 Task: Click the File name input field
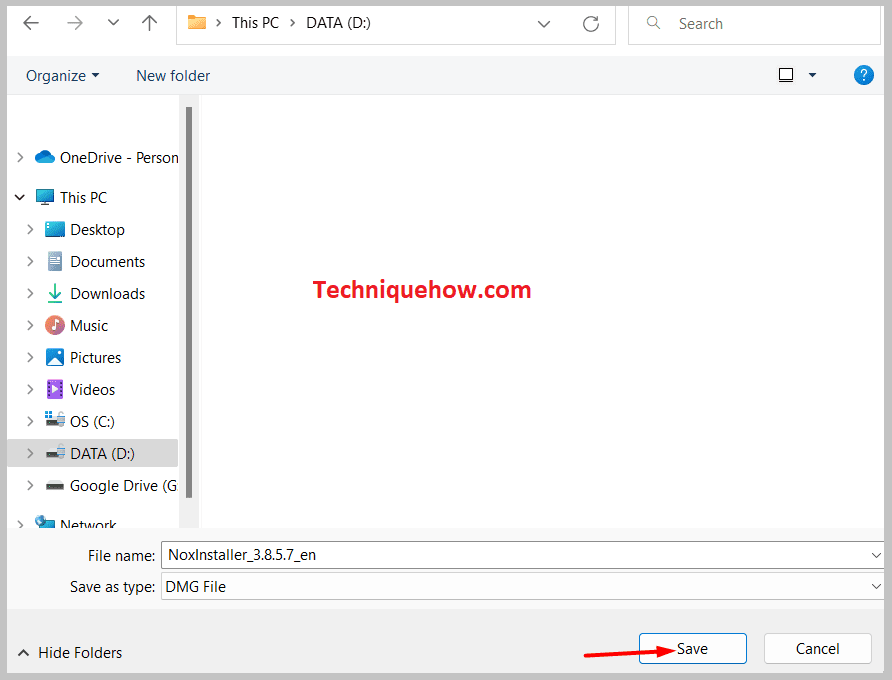522,555
